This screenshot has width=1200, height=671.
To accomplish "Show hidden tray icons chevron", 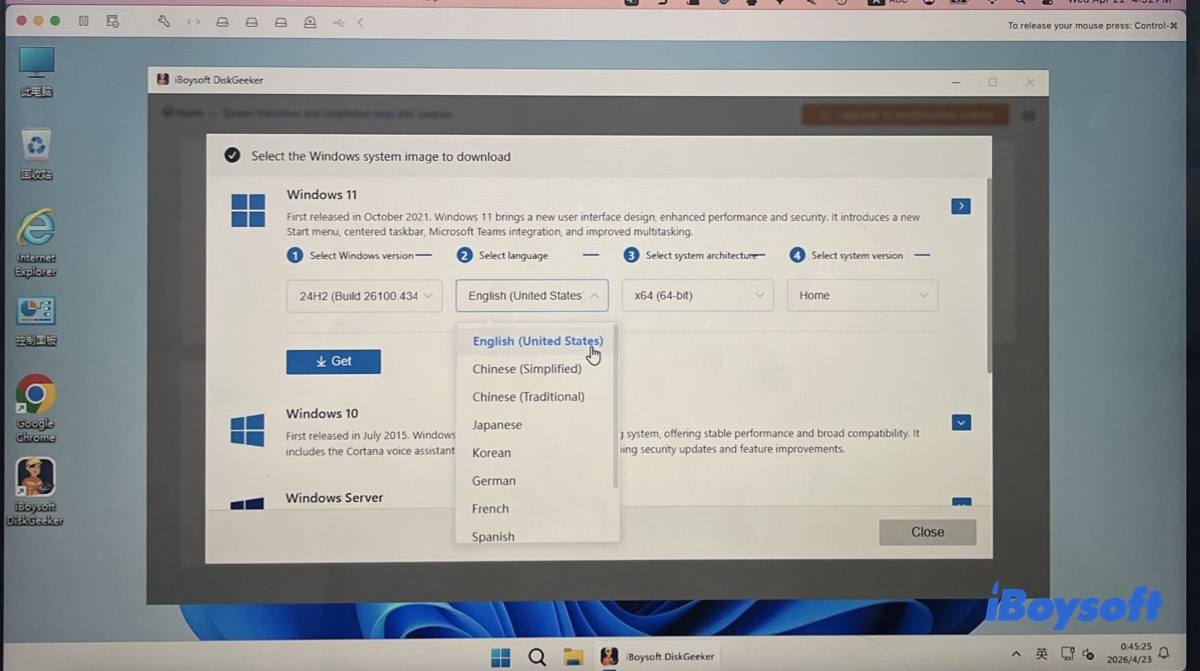I will (1016, 653).
